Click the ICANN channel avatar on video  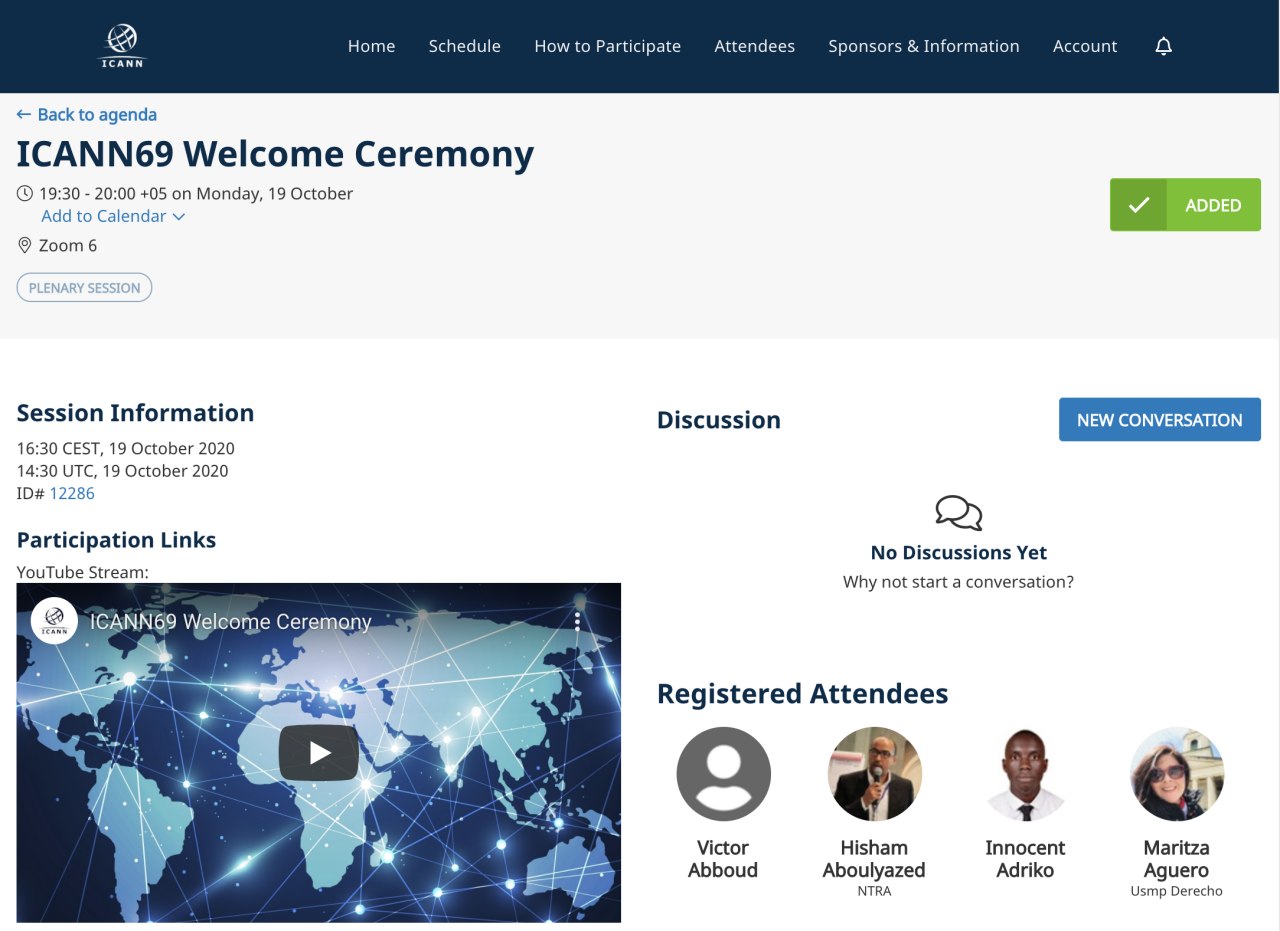[54, 621]
